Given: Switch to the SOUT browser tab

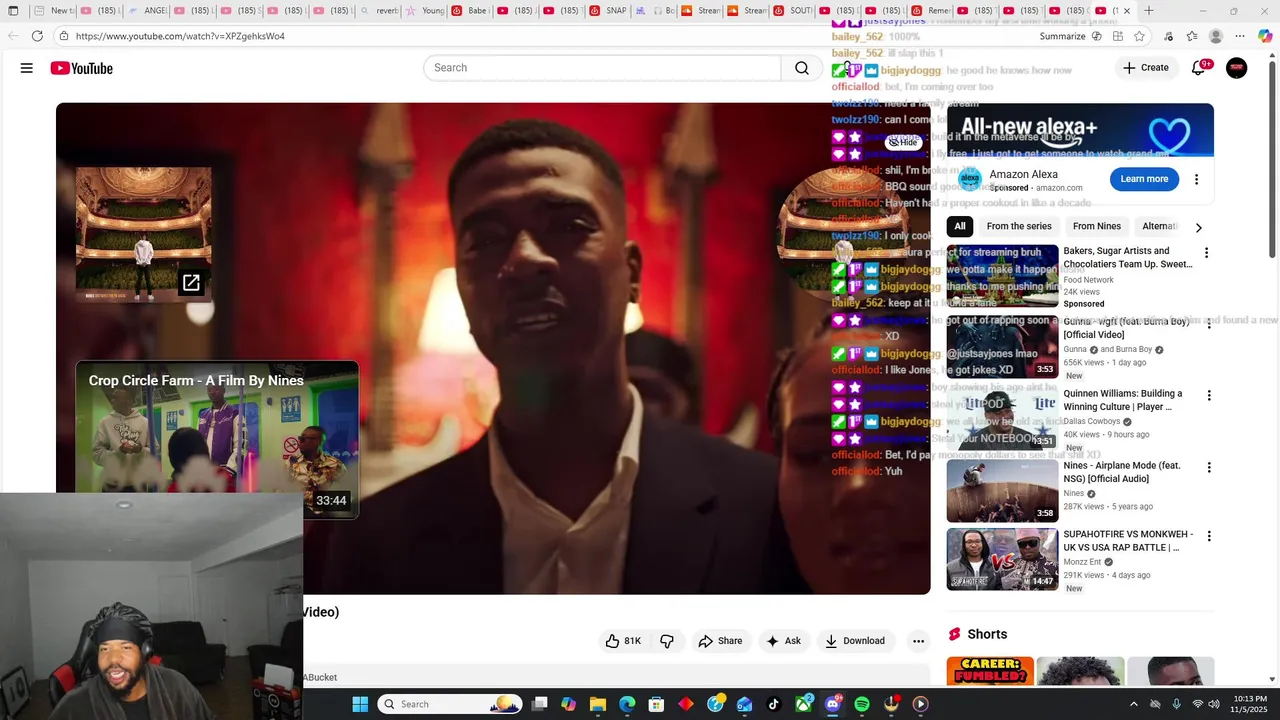Looking at the screenshot, I should pos(793,11).
